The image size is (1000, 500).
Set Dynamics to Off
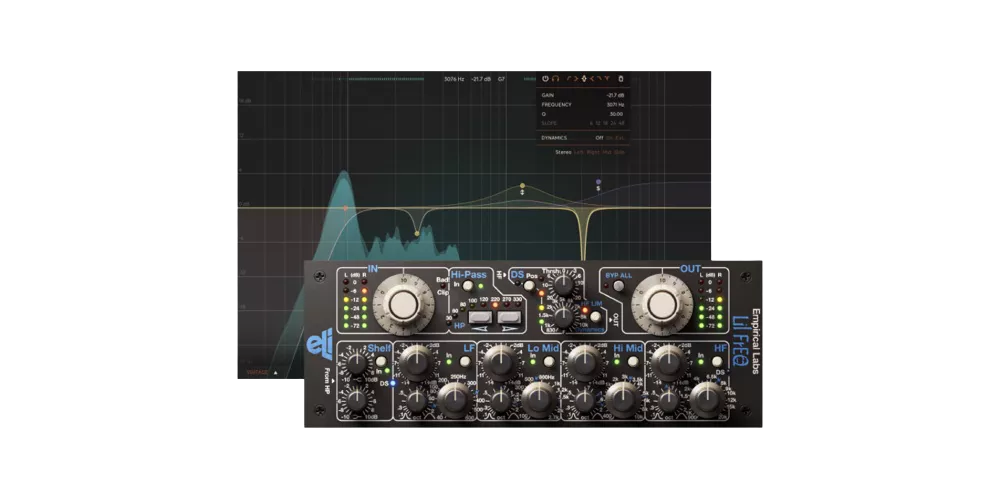(599, 138)
